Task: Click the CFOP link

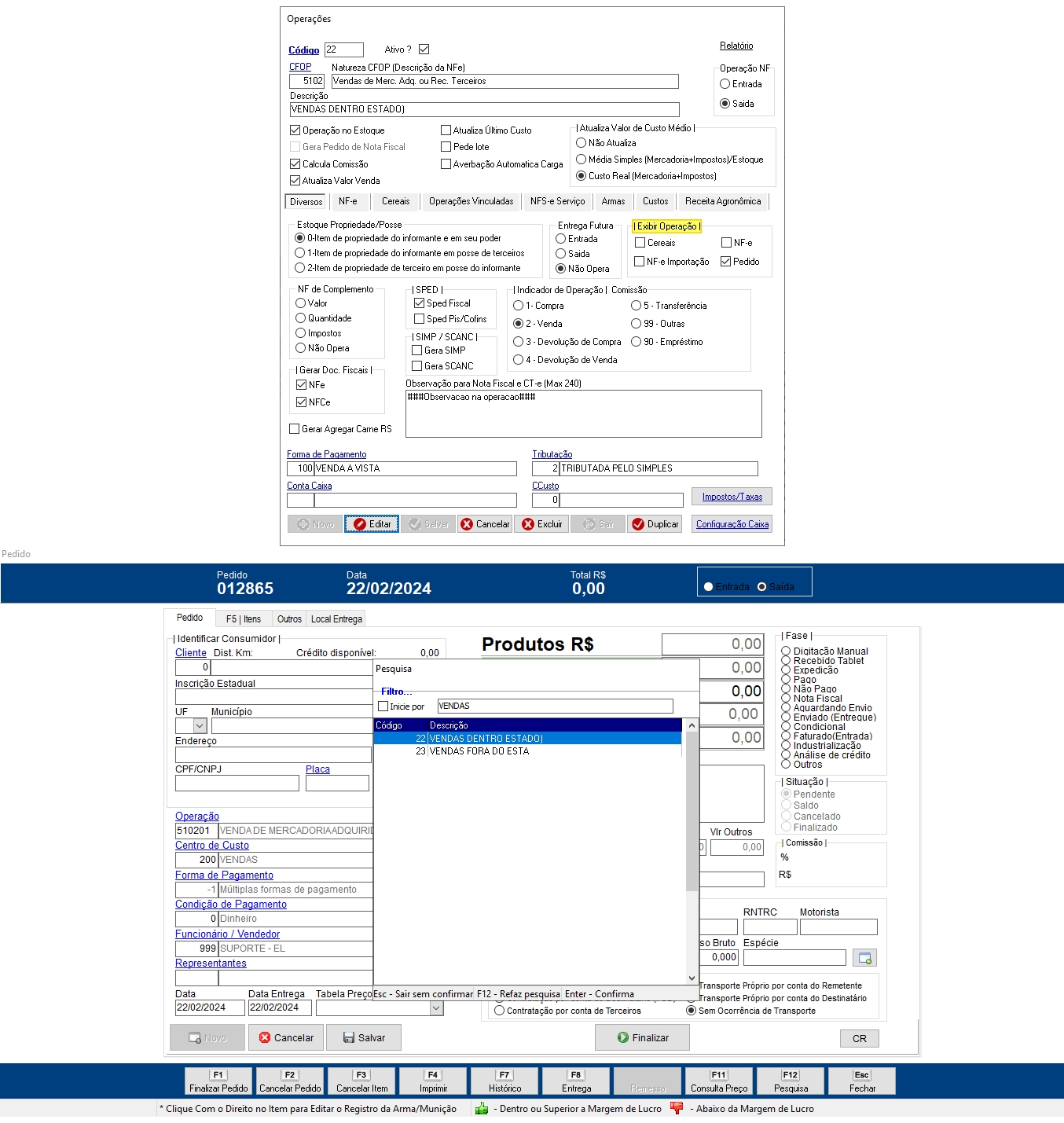Action: click(x=300, y=67)
